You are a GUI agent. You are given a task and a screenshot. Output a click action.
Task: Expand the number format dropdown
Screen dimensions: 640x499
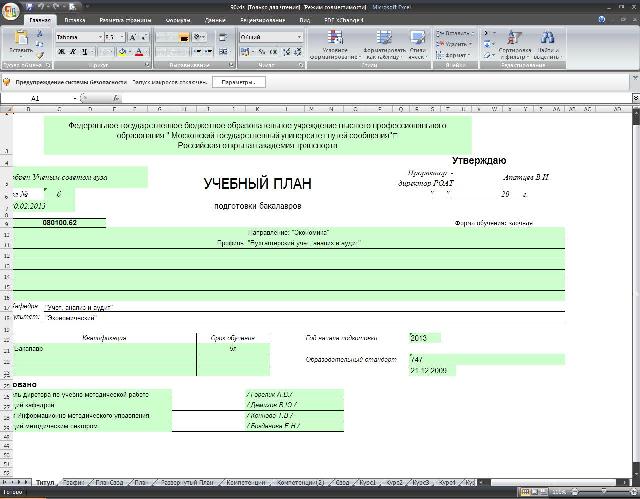299,37
